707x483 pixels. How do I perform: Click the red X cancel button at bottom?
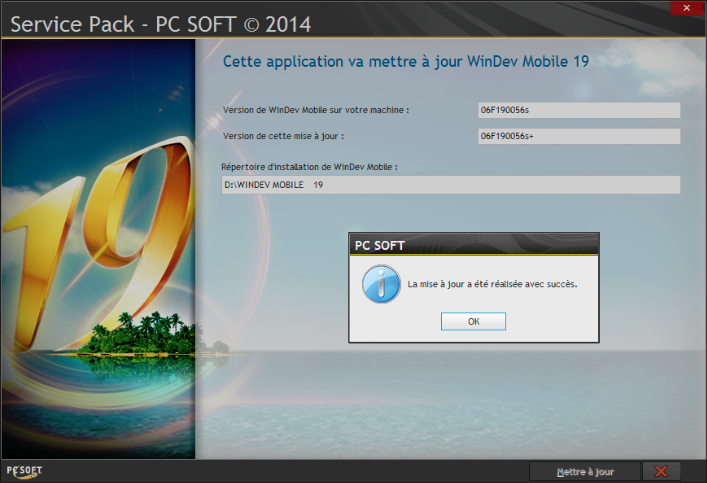[660, 471]
